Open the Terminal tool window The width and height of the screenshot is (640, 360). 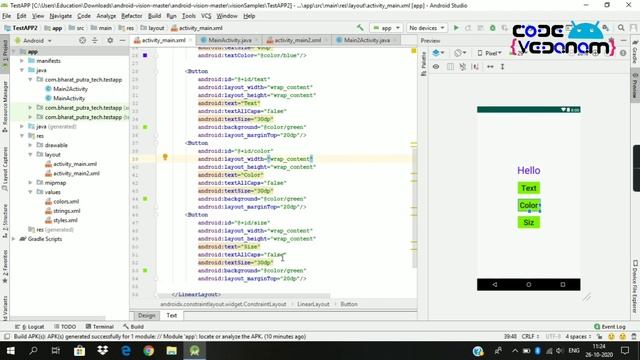[100, 327]
